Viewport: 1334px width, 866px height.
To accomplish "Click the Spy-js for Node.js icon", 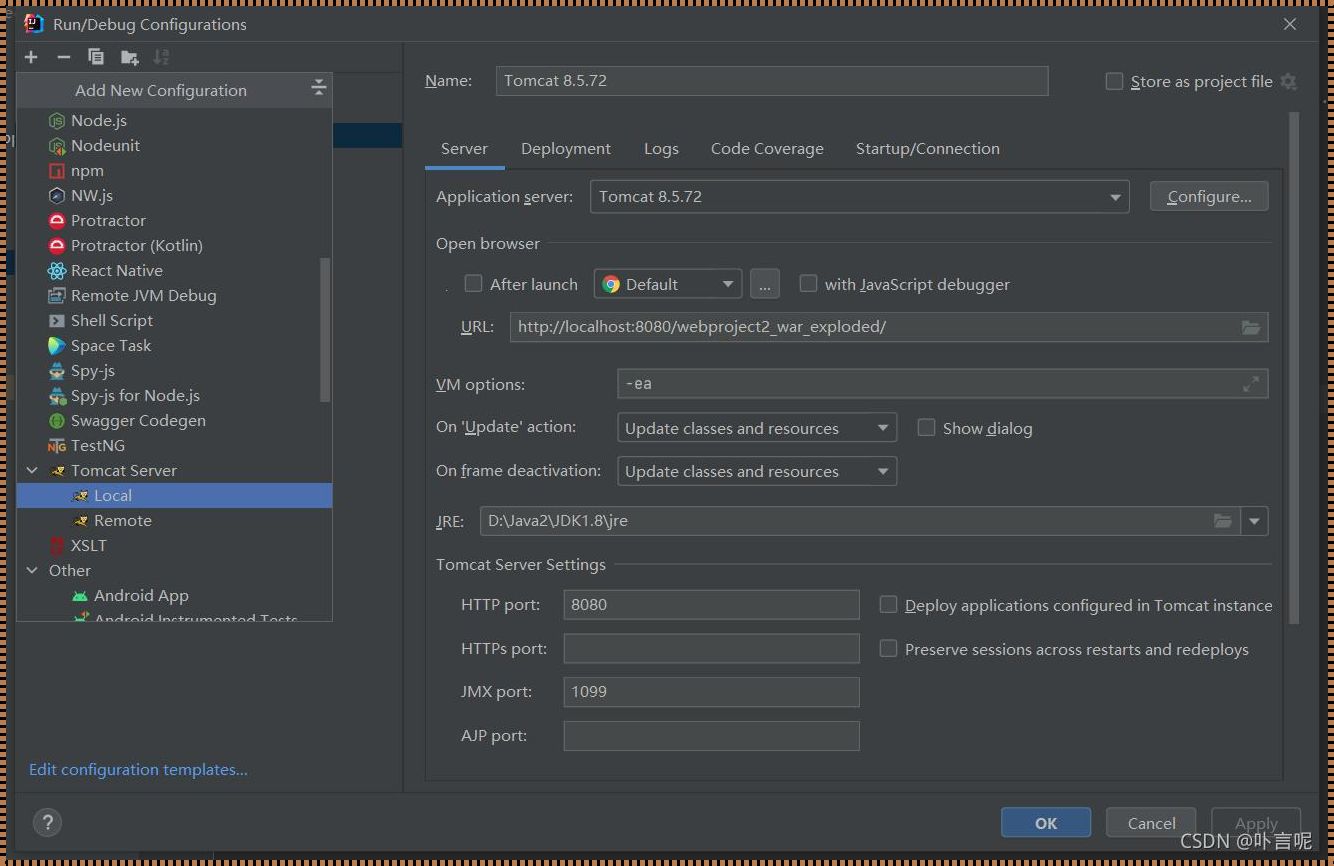I will click(57, 395).
